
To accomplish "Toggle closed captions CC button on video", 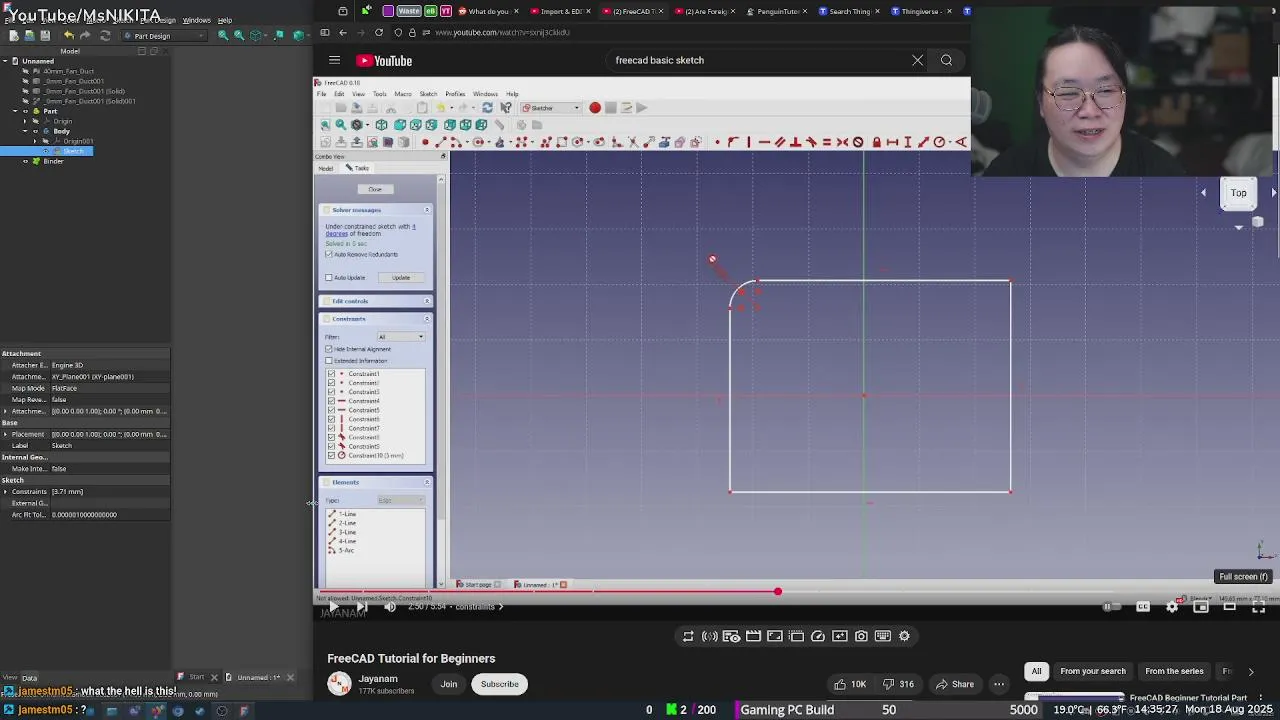I will [1143, 607].
